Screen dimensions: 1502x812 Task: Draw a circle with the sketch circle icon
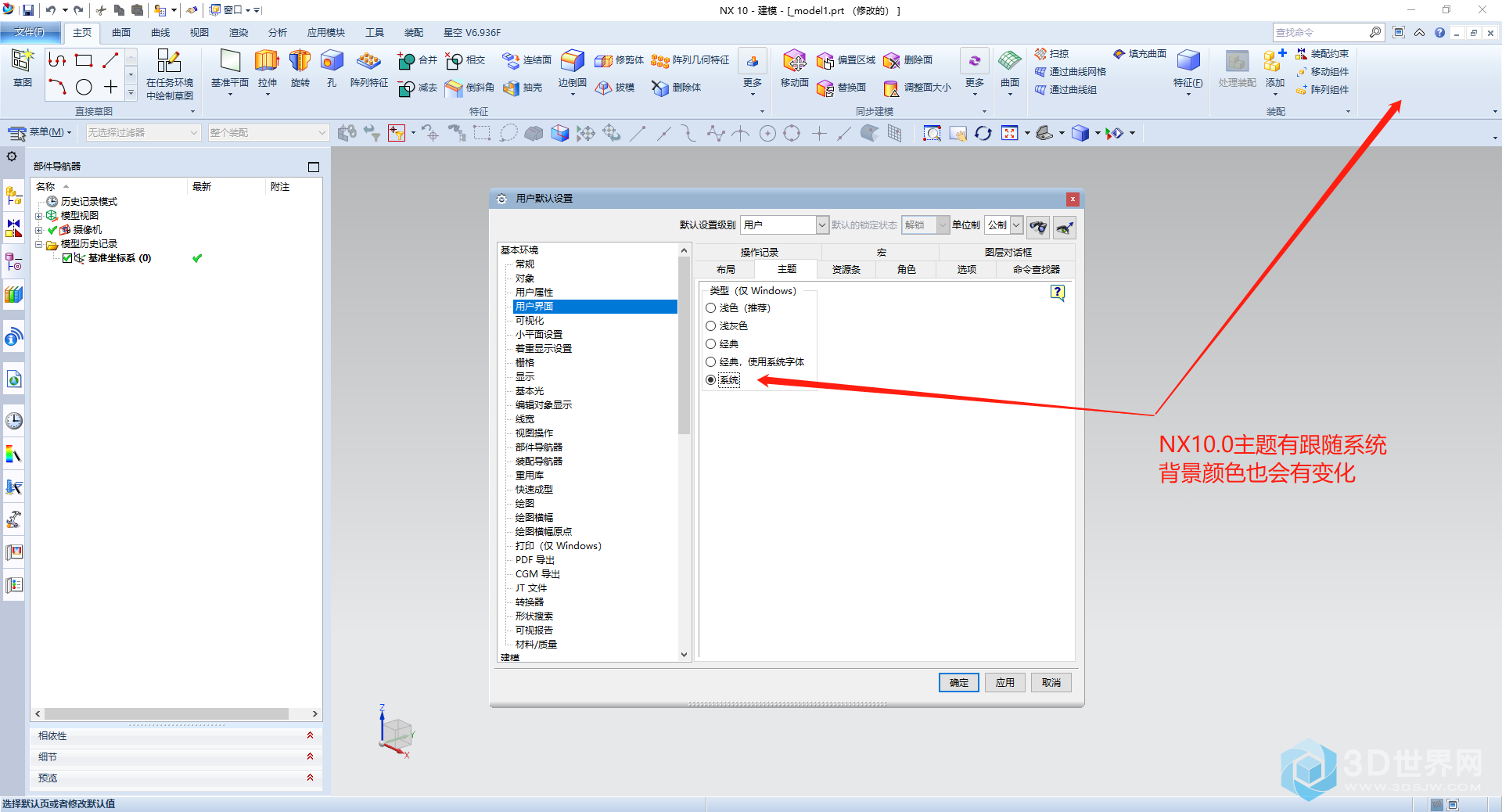pos(84,88)
